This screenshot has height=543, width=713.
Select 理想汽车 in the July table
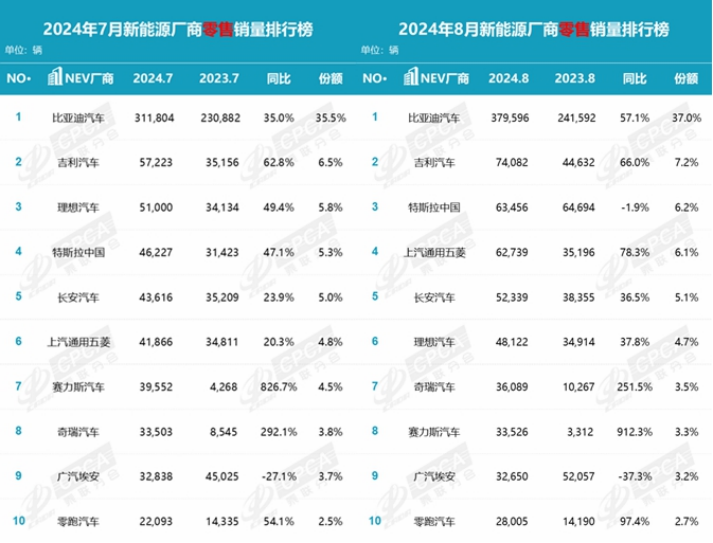click(x=78, y=208)
